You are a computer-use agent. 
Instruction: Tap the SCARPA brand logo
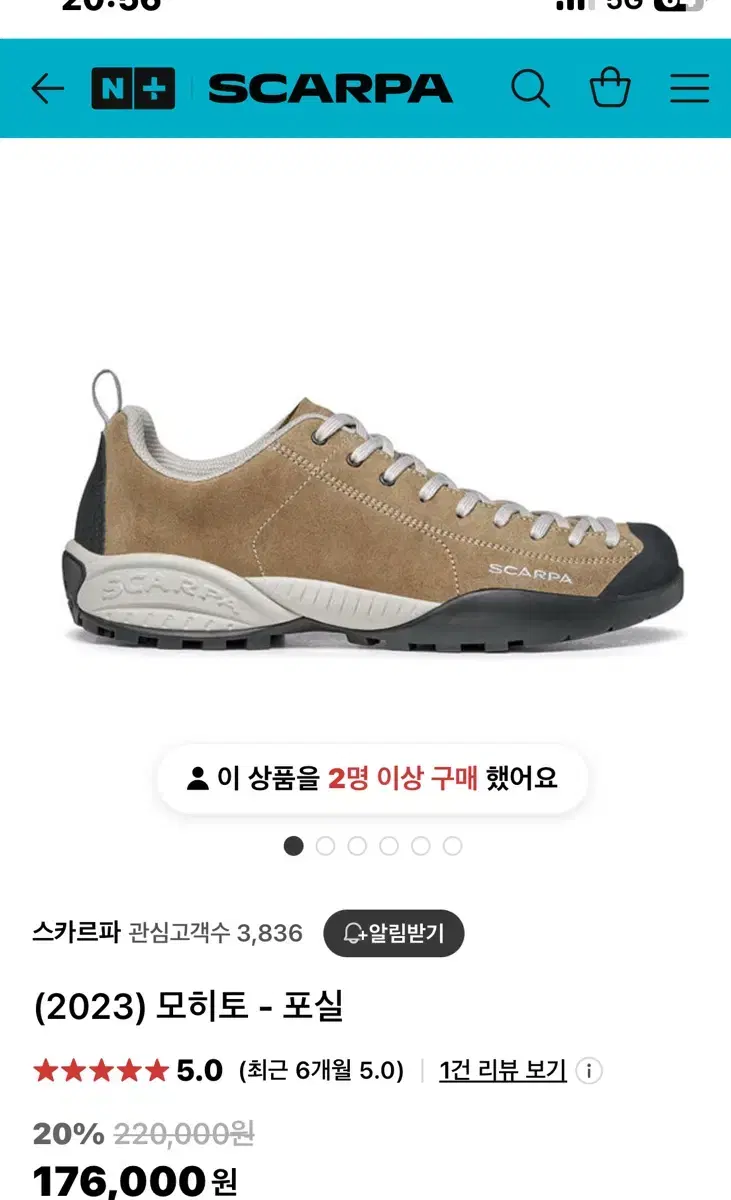coord(330,89)
